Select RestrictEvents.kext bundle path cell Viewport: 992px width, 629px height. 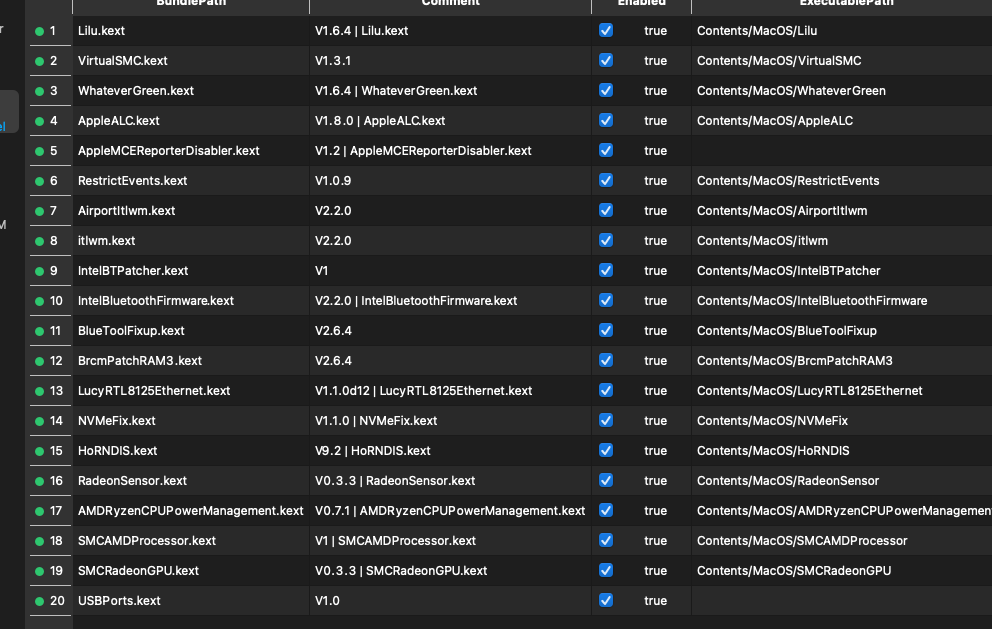point(191,180)
